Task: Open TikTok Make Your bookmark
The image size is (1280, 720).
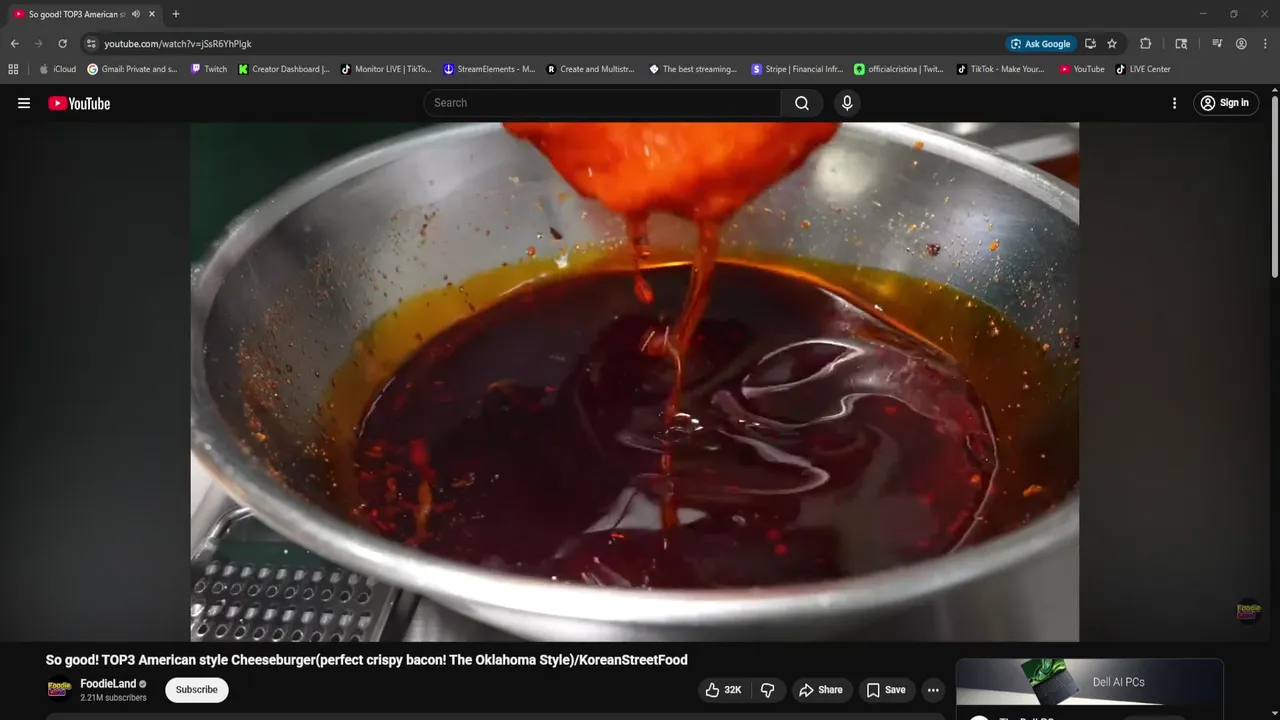Action: pos(1001,69)
